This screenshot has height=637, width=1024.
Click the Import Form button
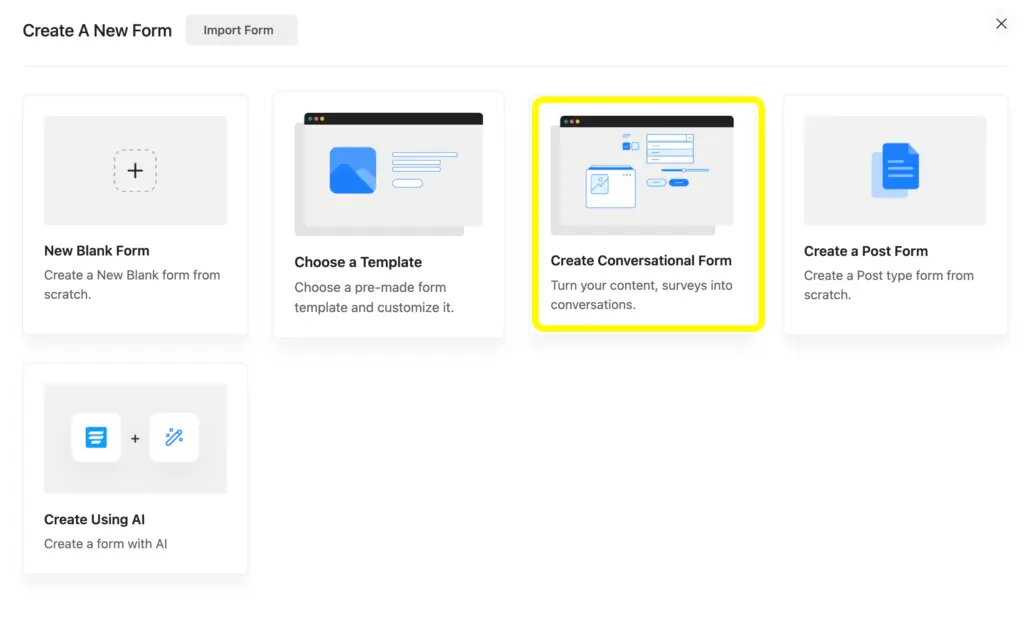point(242,30)
